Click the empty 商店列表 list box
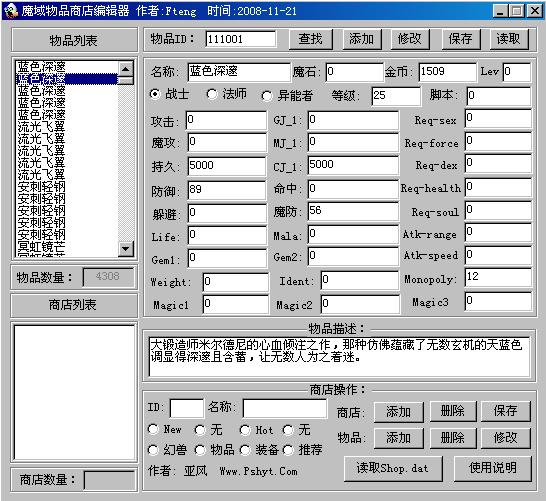The height and width of the screenshot is (501, 546). coord(74,392)
